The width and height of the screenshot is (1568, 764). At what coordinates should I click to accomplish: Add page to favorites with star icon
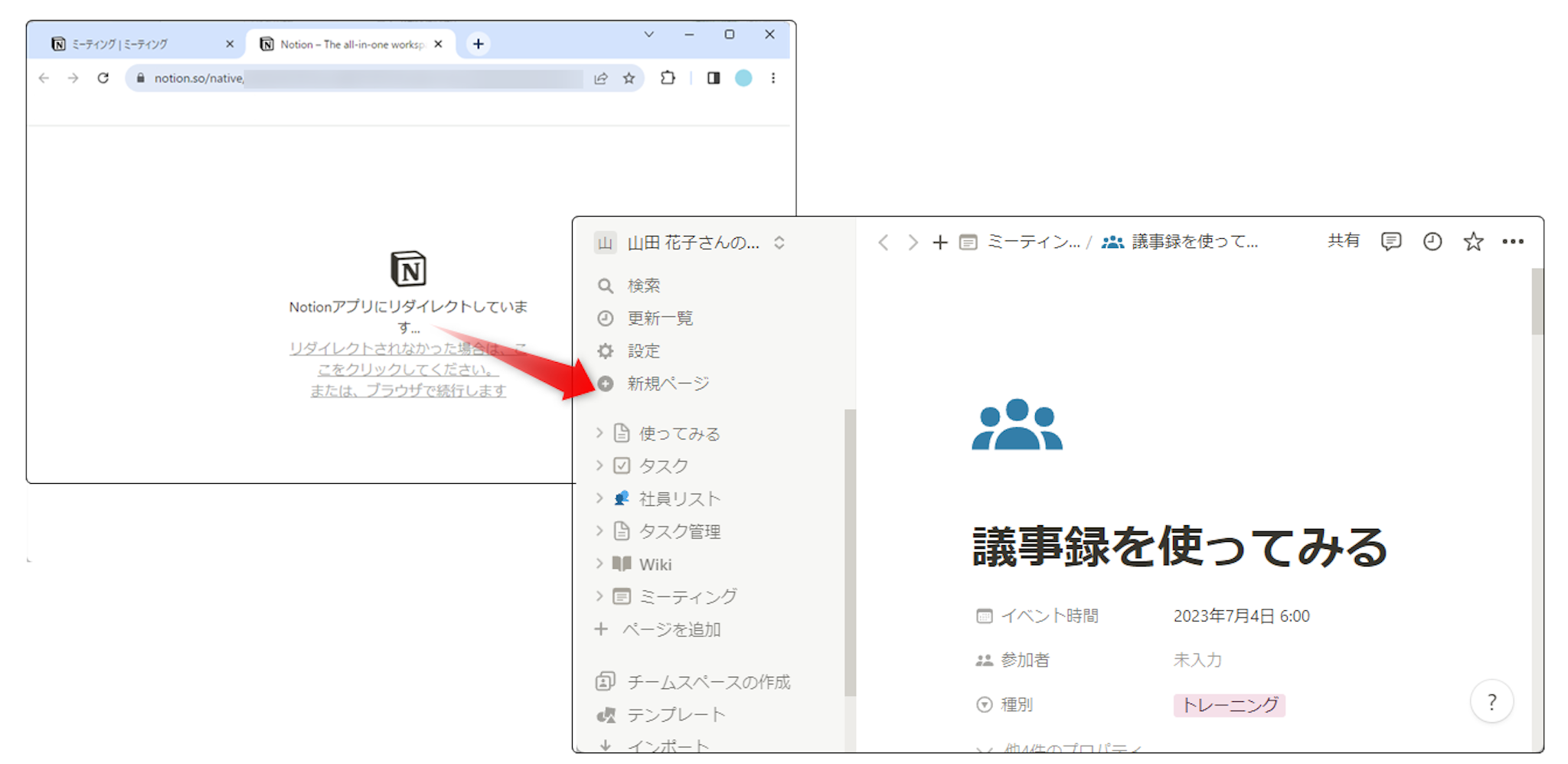(1473, 242)
